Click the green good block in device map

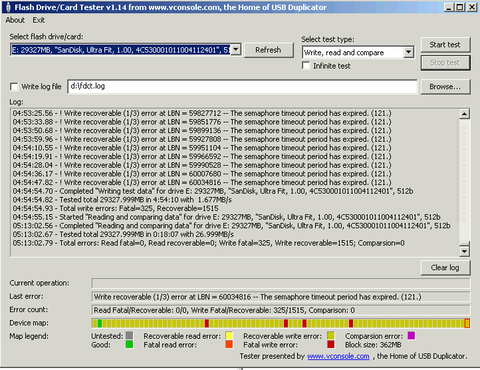(100, 323)
